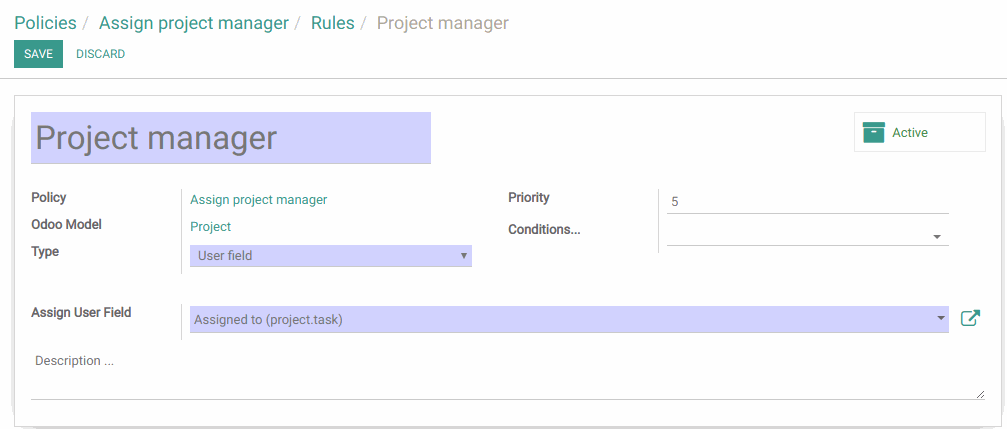Click the archive box icon beside Active

[x=873, y=132]
